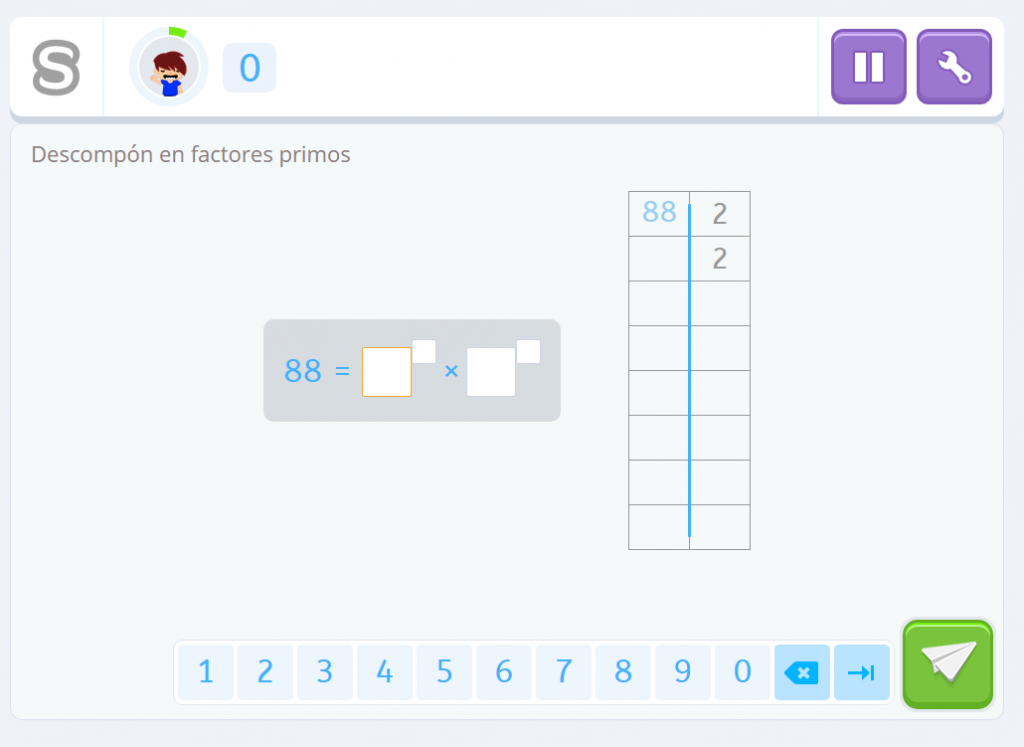Screen dimensions: 1024x747
Task: Click the second base input box
Action: pyautogui.click(x=491, y=372)
